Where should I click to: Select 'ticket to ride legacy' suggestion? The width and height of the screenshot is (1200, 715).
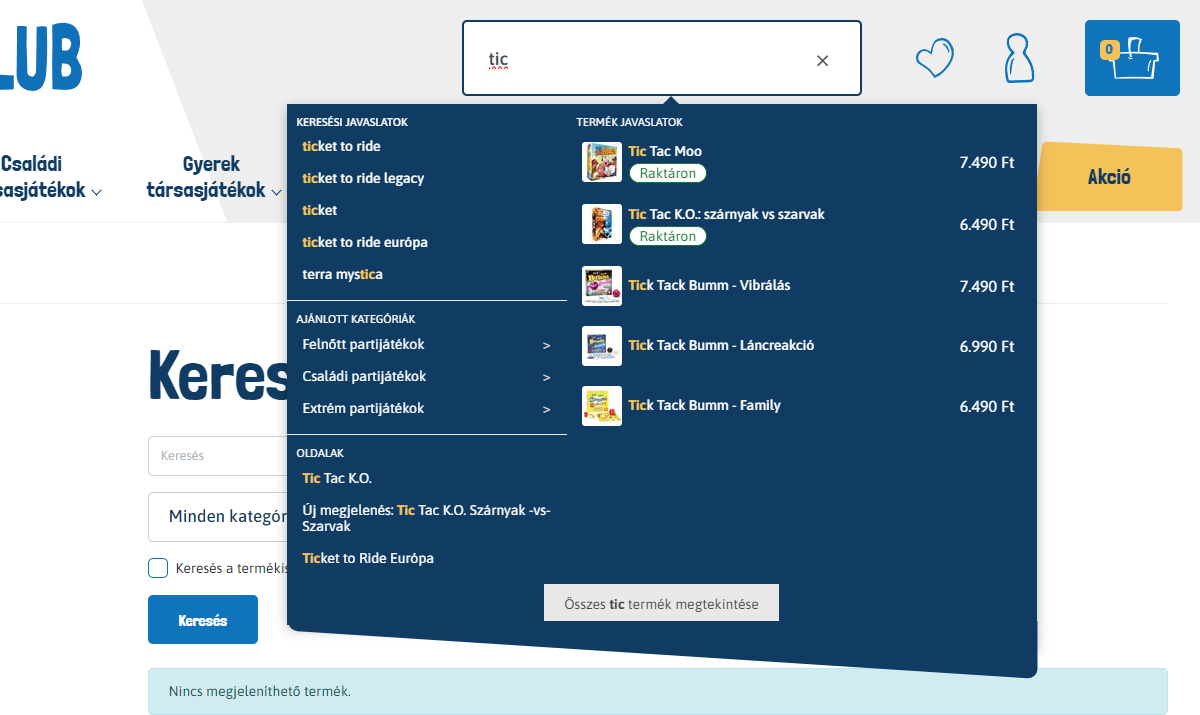363,178
